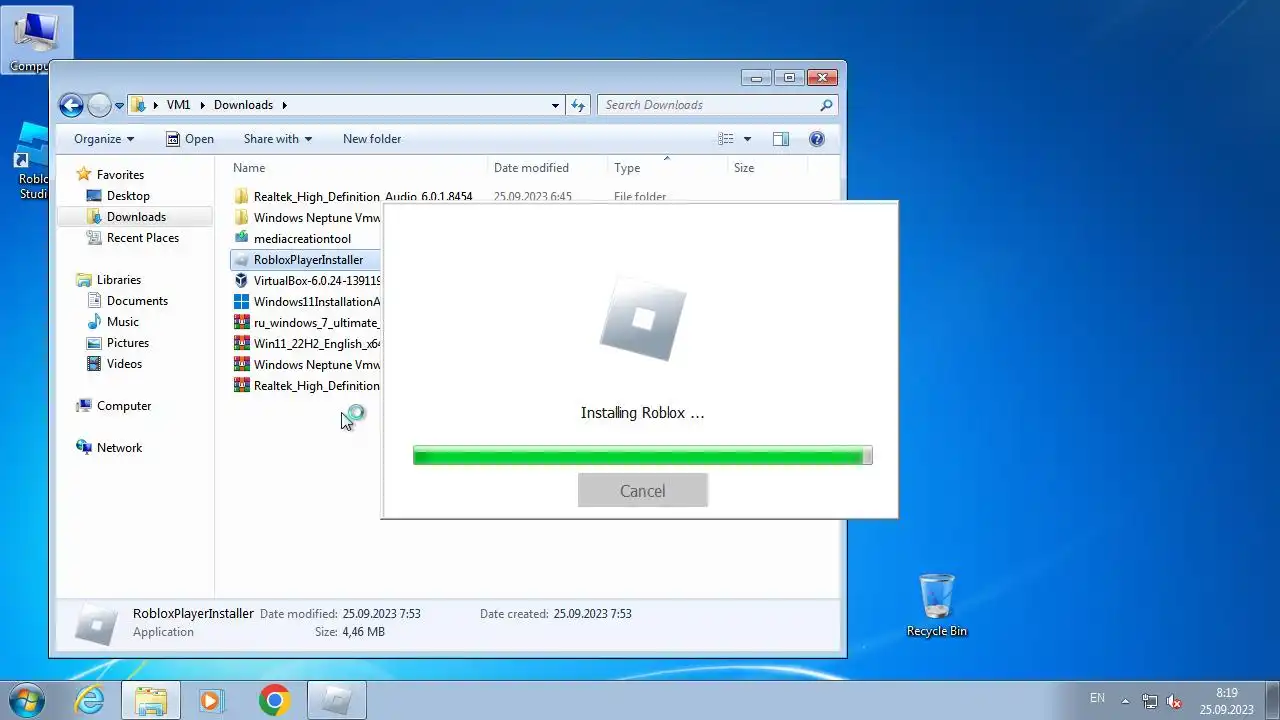This screenshot has width=1280, height=720.
Task: Click New folder in toolbar
Action: point(372,139)
